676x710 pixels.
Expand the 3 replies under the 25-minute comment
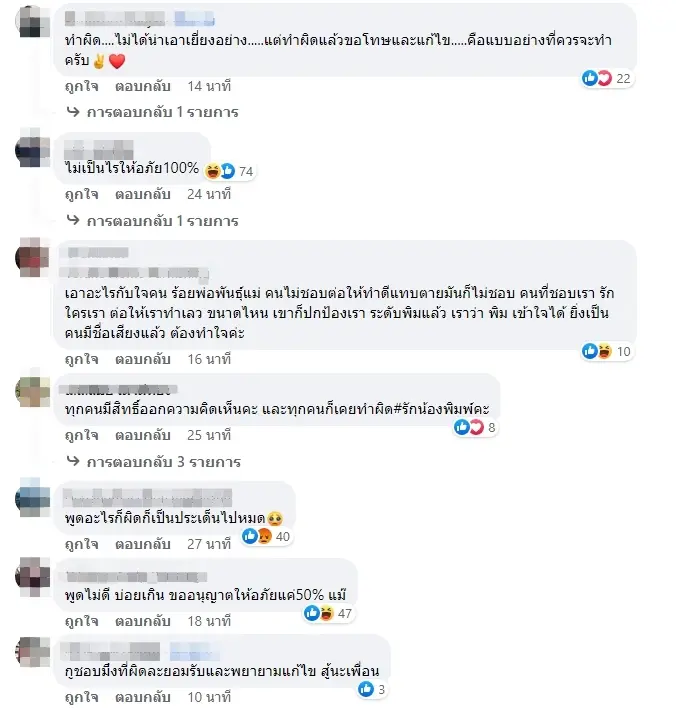tap(153, 462)
